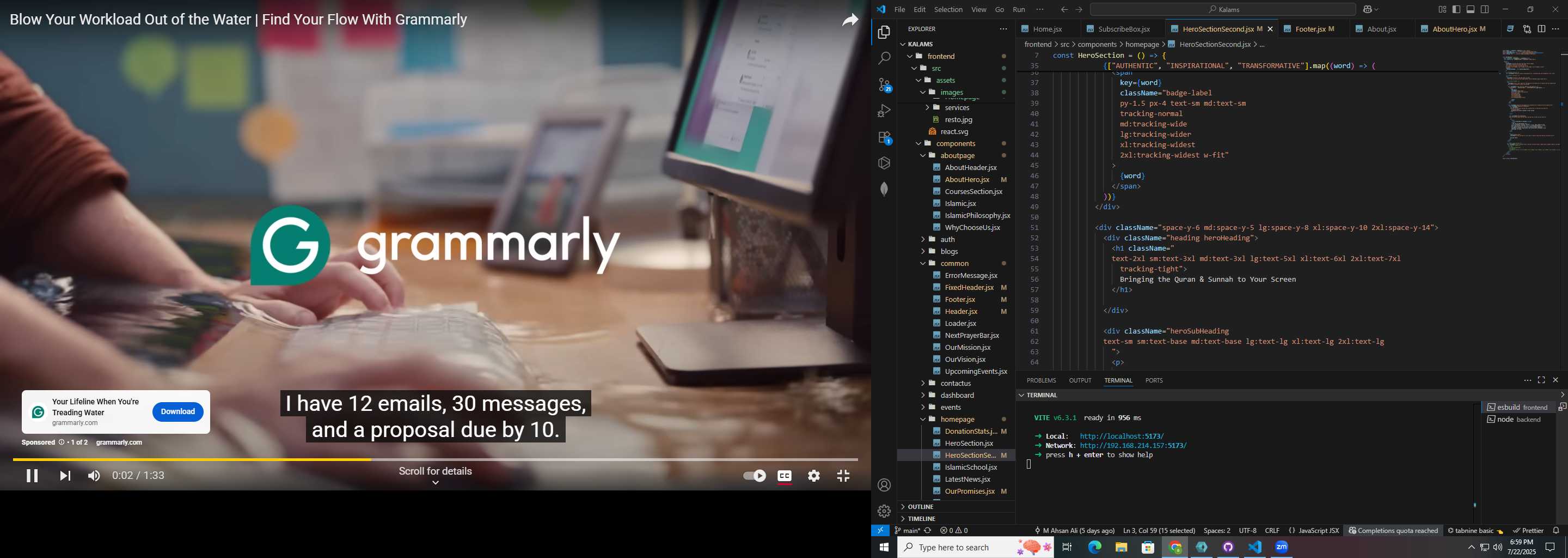Open Accounts icon in activity bar

(x=884, y=486)
